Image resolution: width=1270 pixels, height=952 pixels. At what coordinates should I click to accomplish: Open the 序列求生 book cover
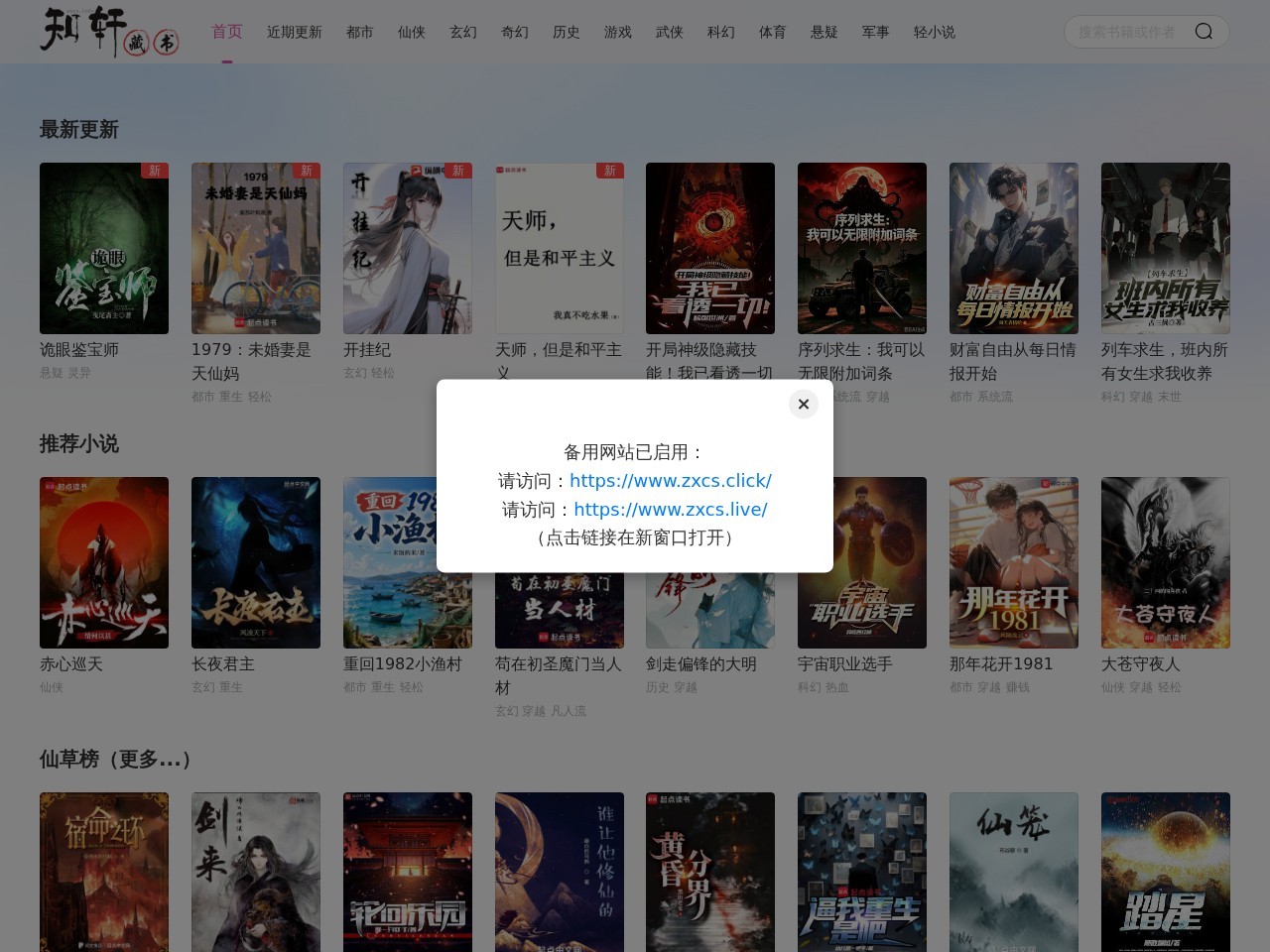[x=862, y=248]
